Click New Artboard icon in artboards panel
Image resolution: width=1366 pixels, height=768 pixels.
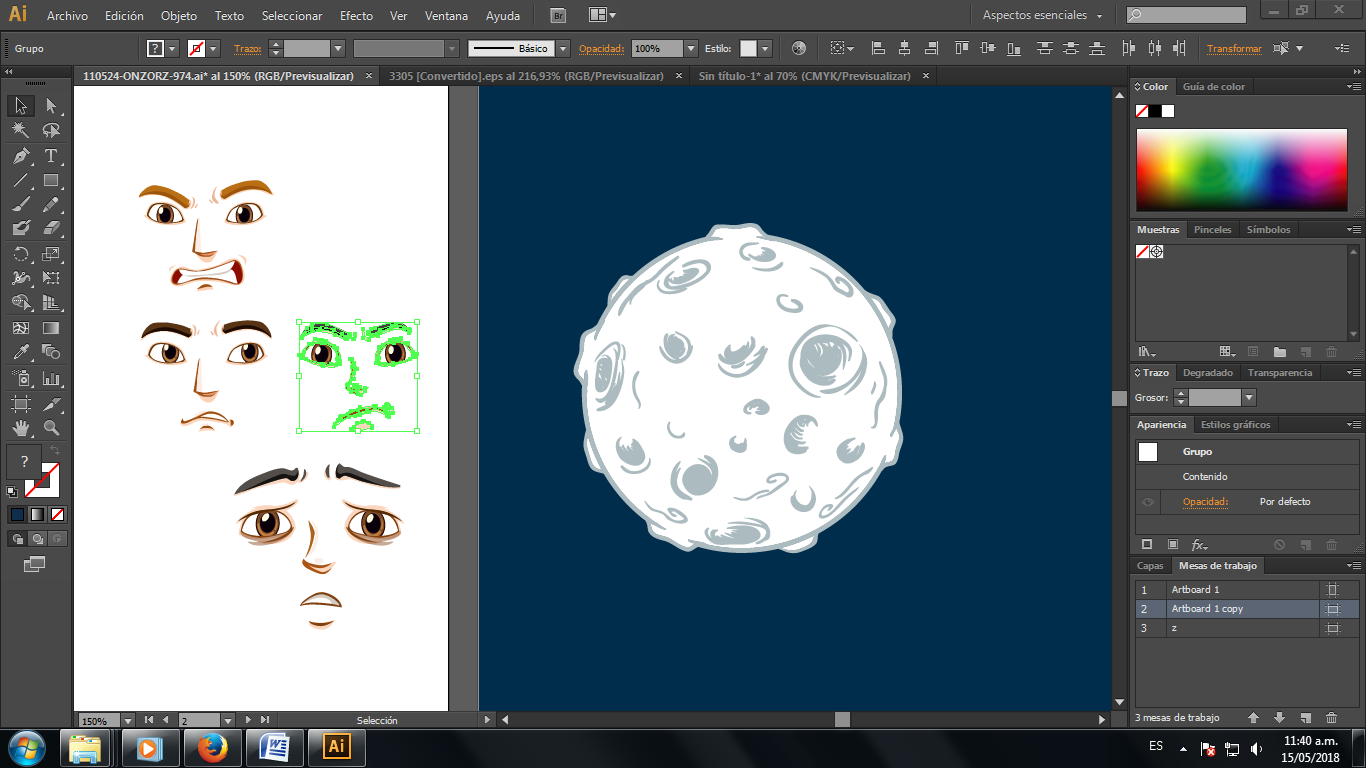point(1305,718)
